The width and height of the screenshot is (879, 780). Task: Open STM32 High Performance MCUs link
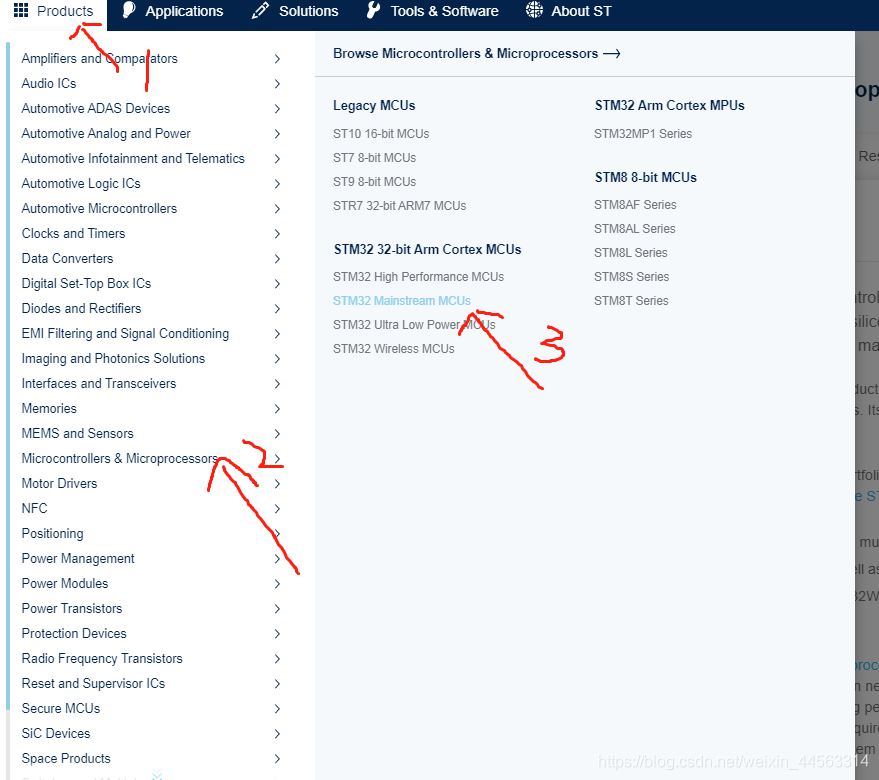418,277
